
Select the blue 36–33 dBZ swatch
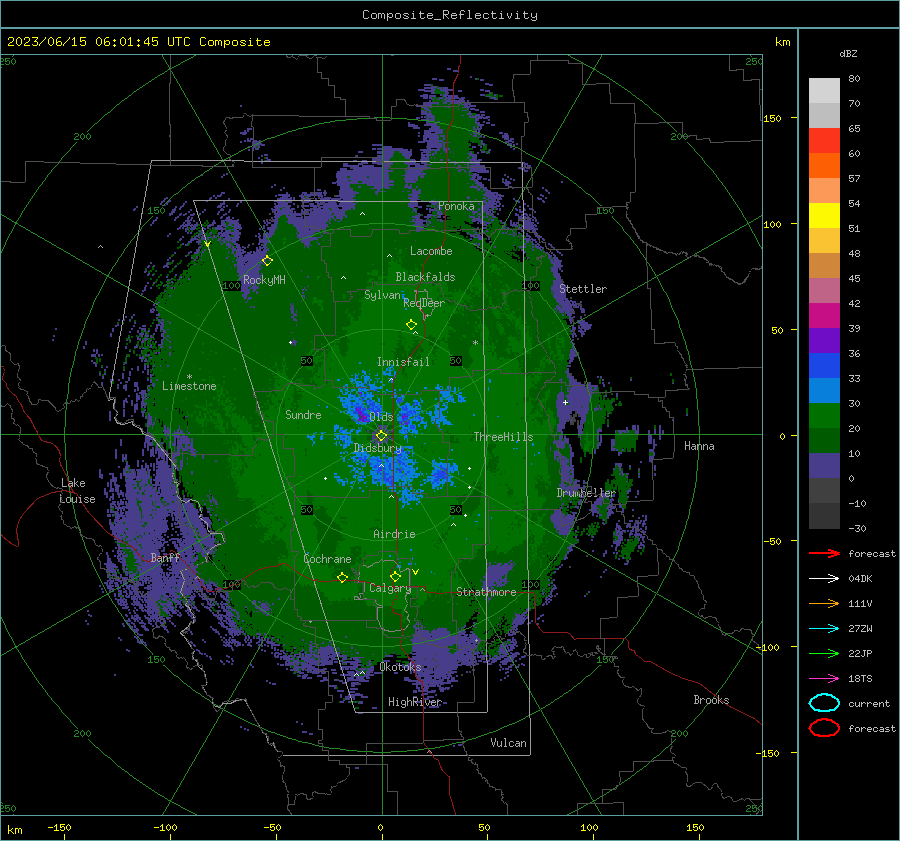pyautogui.click(x=824, y=365)
